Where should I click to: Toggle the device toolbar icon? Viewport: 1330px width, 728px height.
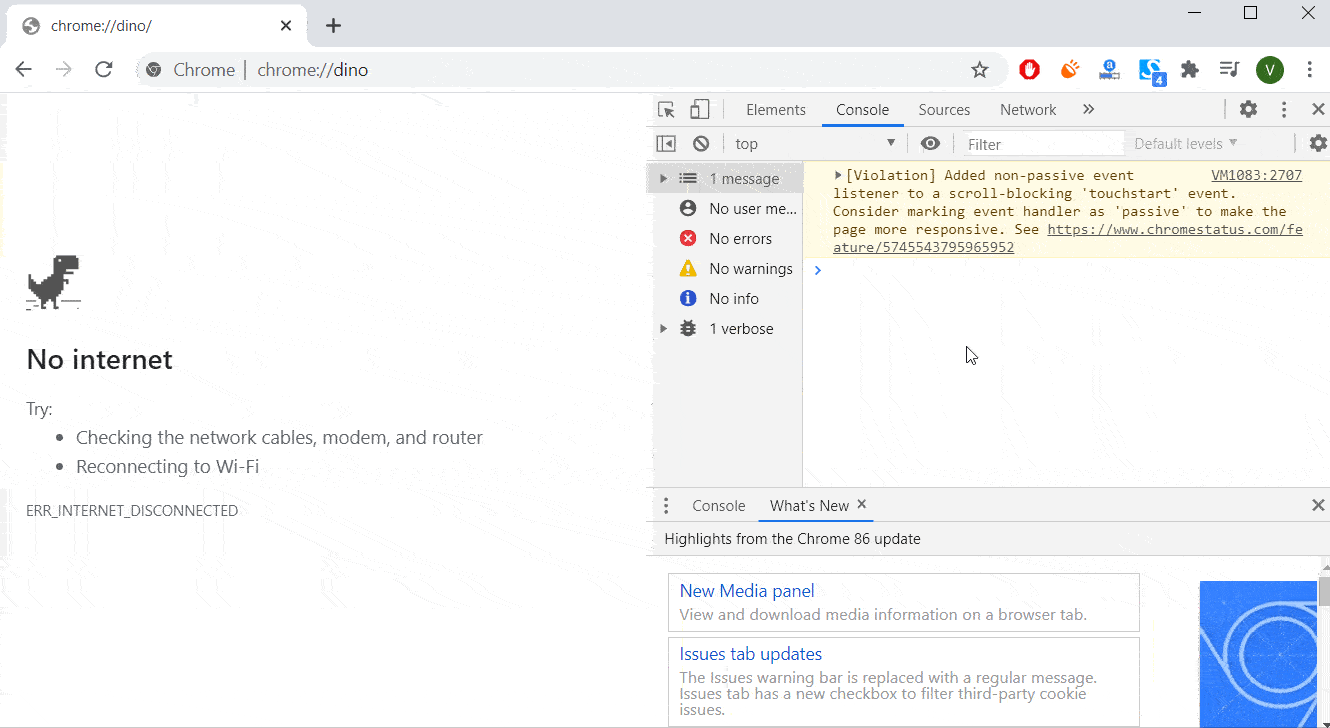700,110
